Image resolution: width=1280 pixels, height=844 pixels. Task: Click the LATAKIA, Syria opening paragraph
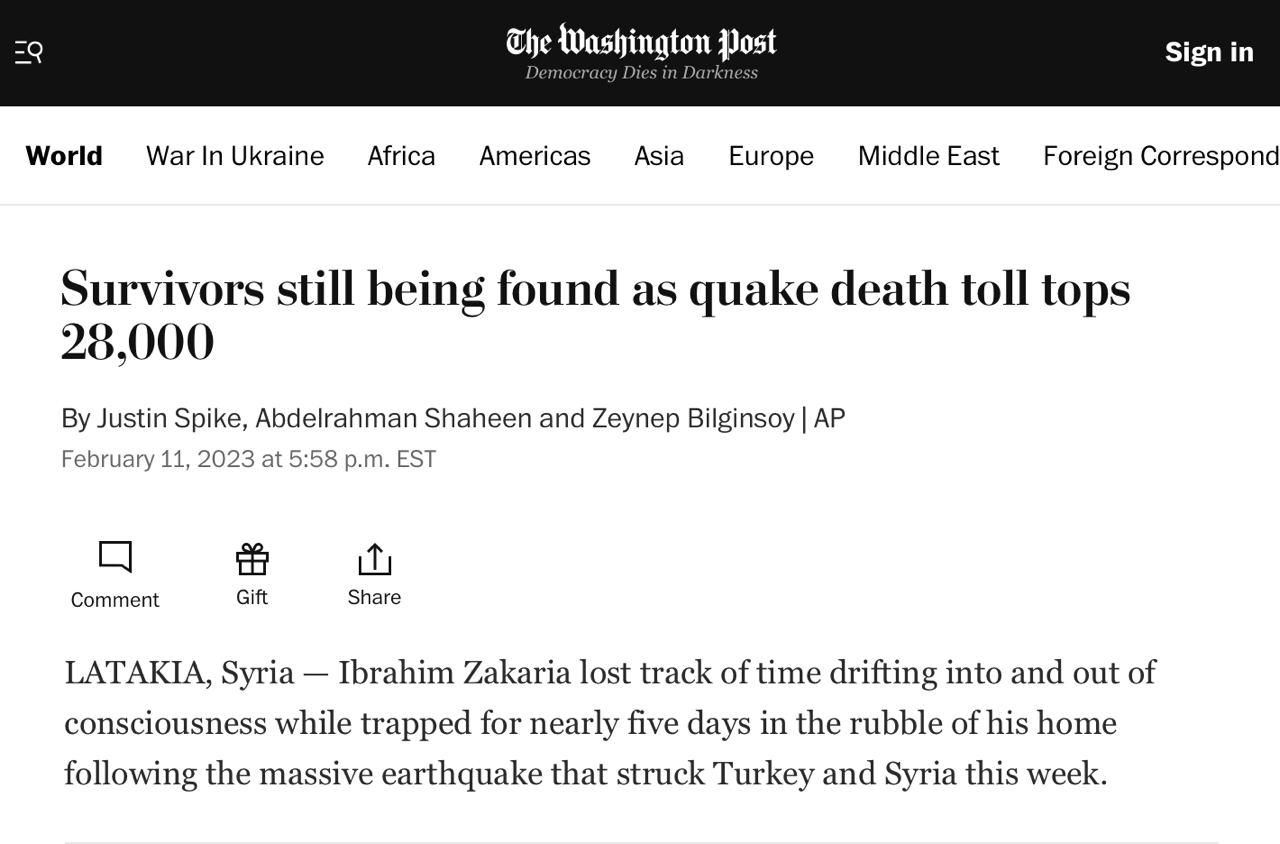pos(610,722)
